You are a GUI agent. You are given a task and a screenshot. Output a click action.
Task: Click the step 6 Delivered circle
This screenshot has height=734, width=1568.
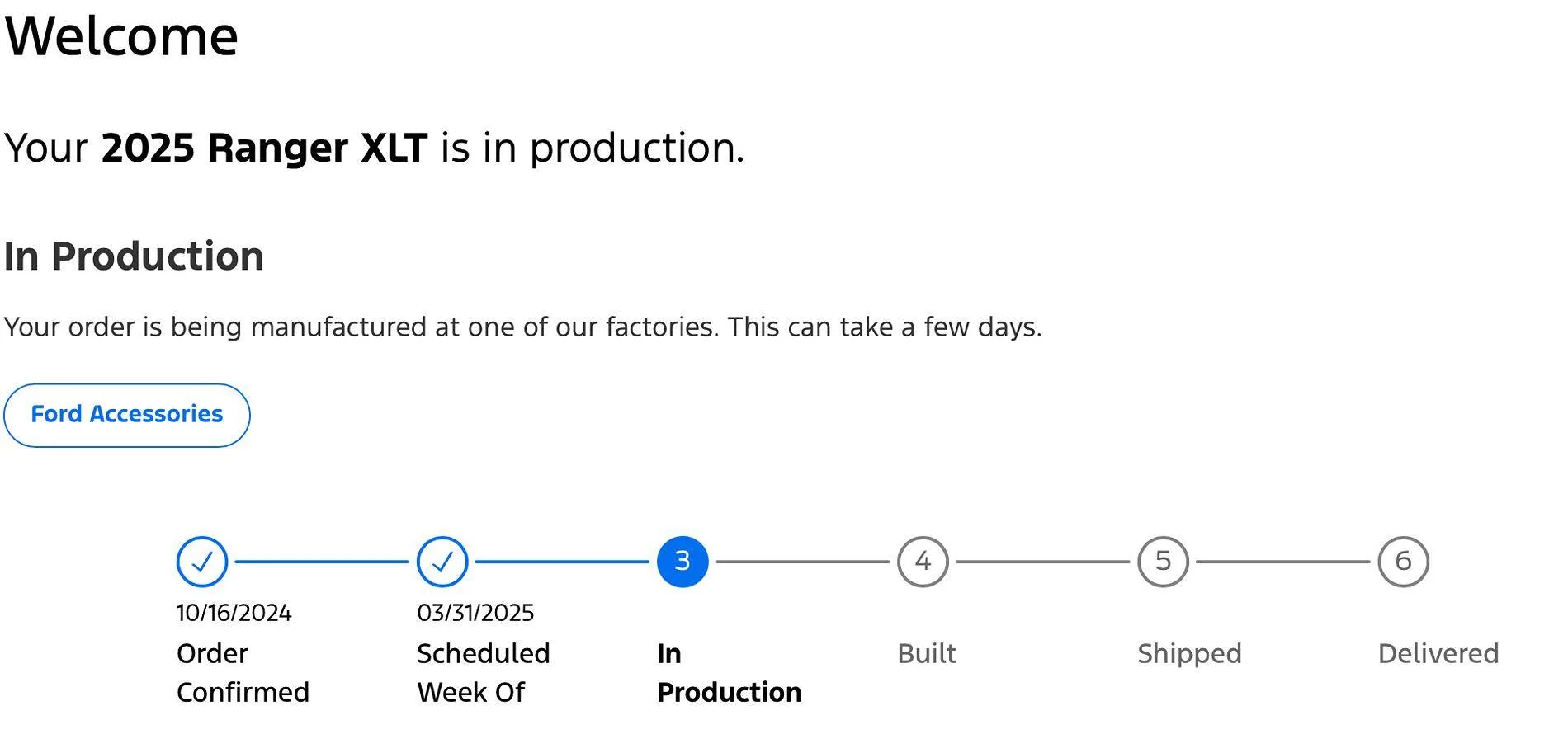pos(1403,562)
